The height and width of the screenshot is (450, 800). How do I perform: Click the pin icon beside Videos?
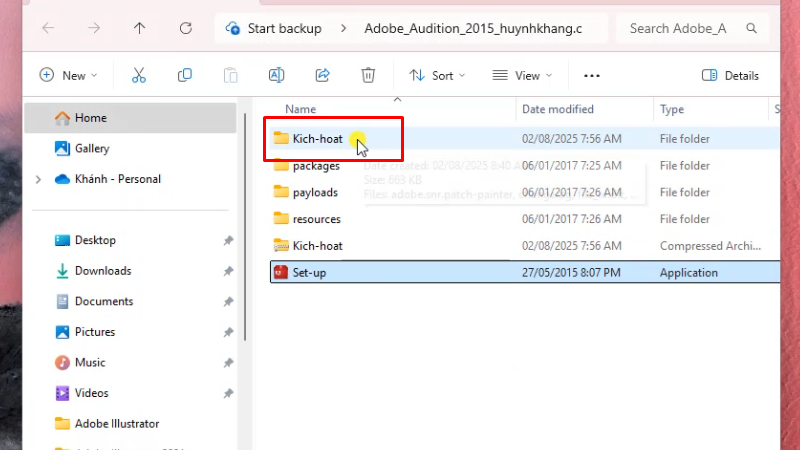(228, 393)
